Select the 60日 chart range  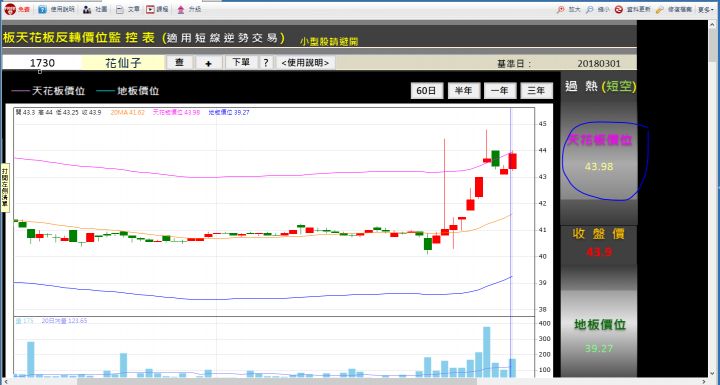(427, 91)
